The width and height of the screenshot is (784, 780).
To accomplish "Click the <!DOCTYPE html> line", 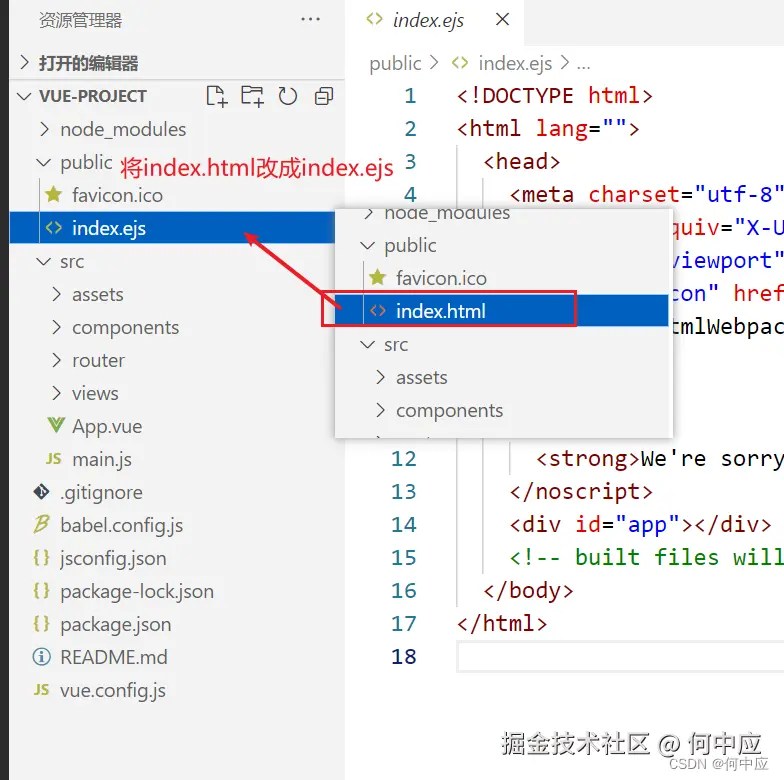I will pos(554,96).
